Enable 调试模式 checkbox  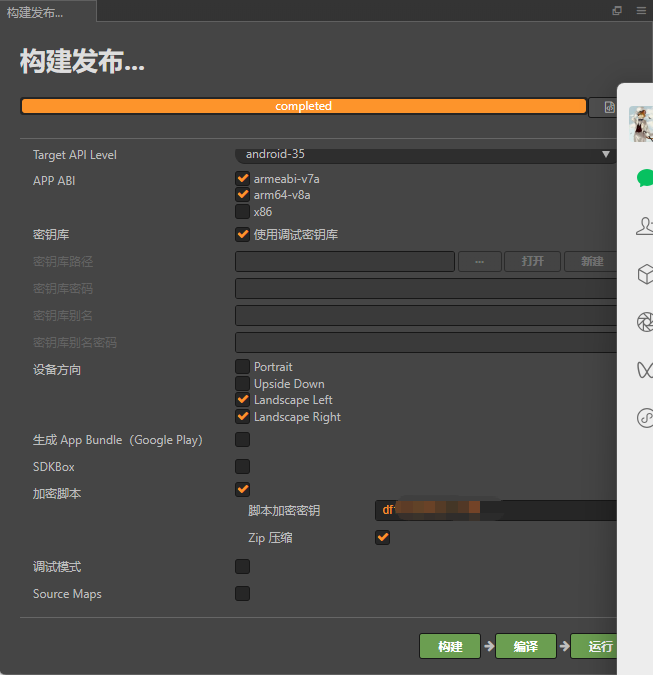point(242,567)
